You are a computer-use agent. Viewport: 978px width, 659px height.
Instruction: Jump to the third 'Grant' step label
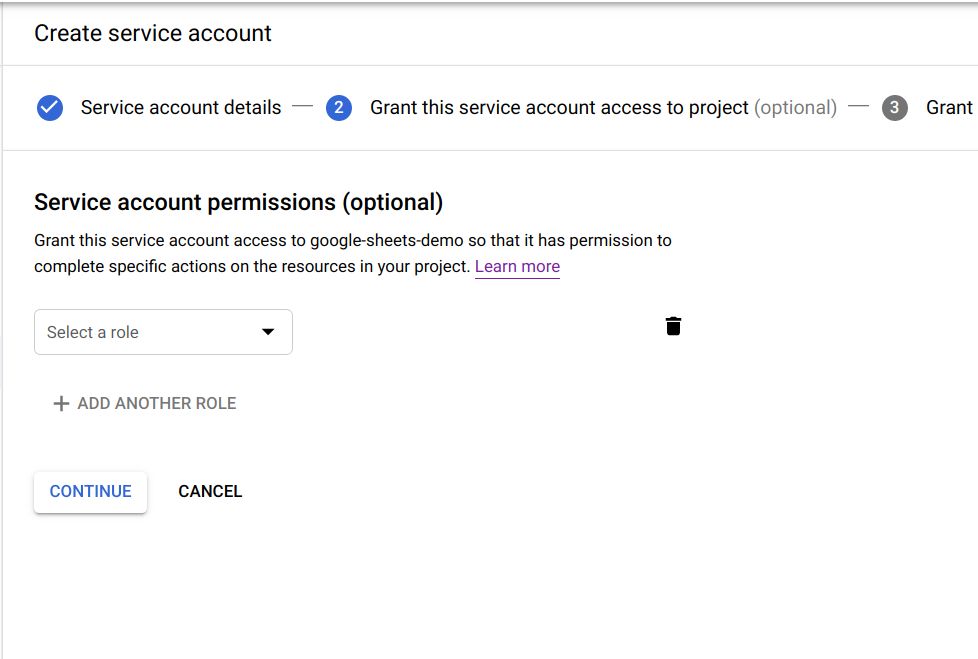tap(948, 108)
